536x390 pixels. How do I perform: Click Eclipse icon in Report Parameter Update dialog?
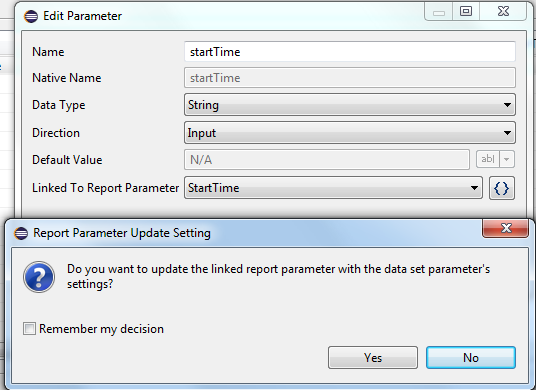point(21,233)
